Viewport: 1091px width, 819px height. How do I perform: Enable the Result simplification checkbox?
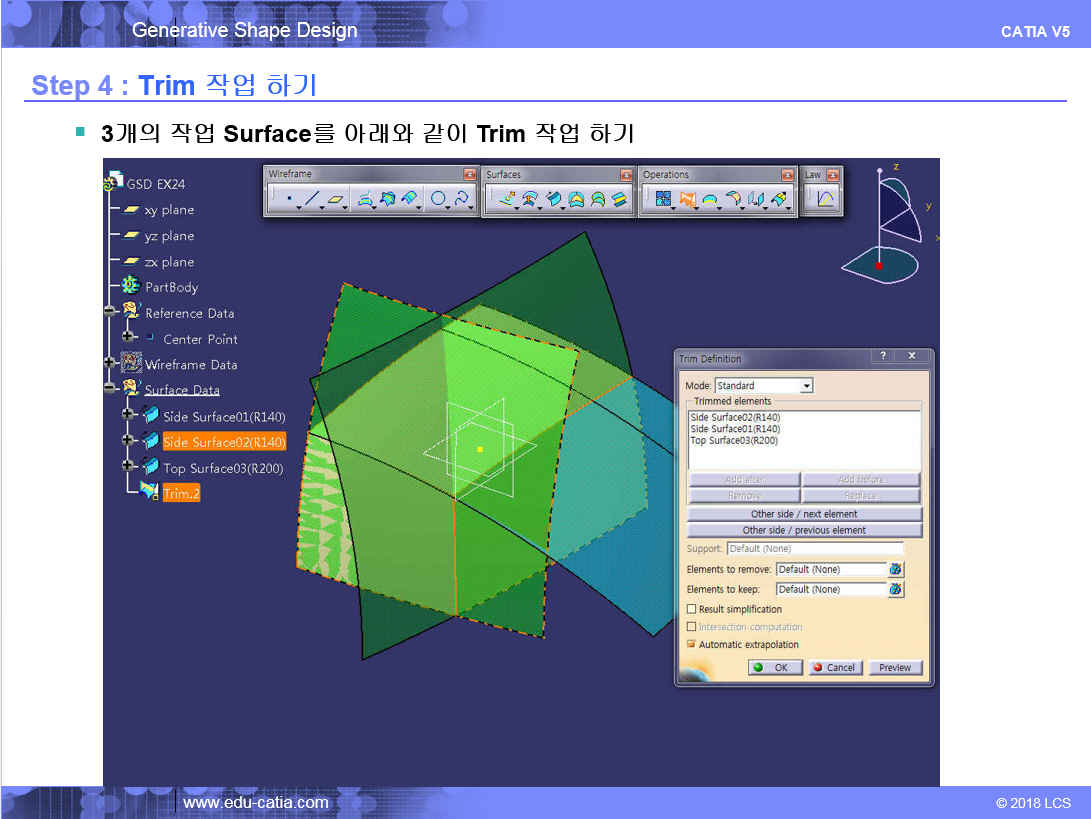pyautogui.click(x=692, y=609)
